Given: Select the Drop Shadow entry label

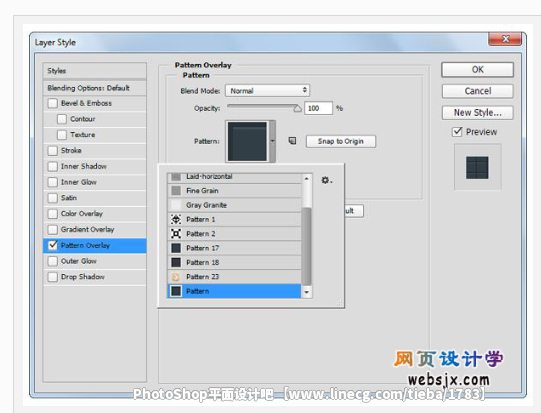Looking at the screenshot, I should coord(82,277).
